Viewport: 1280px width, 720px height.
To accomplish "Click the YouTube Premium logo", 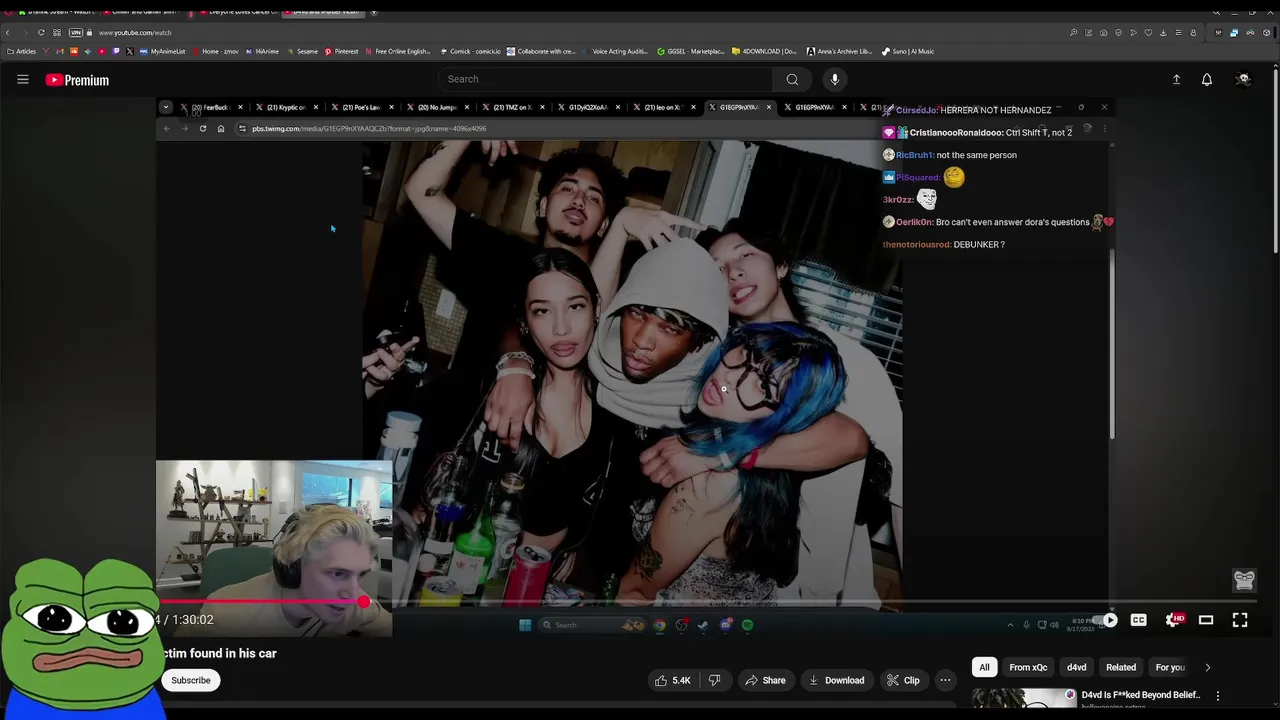I will [x=77, y=80].
